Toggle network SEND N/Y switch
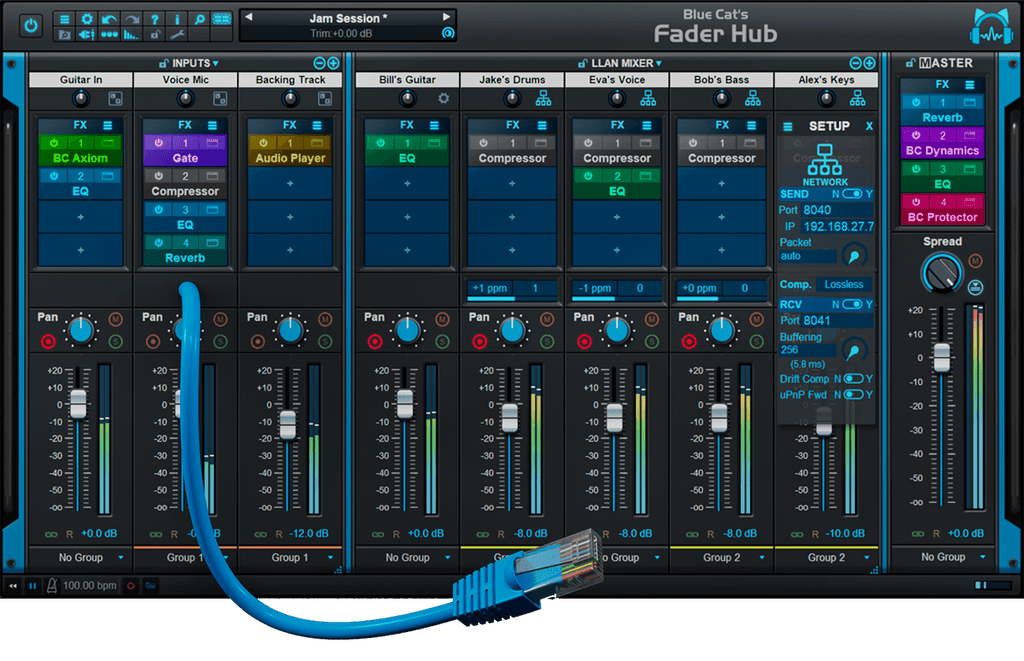 pyautogui.click(x=852, y=194)
